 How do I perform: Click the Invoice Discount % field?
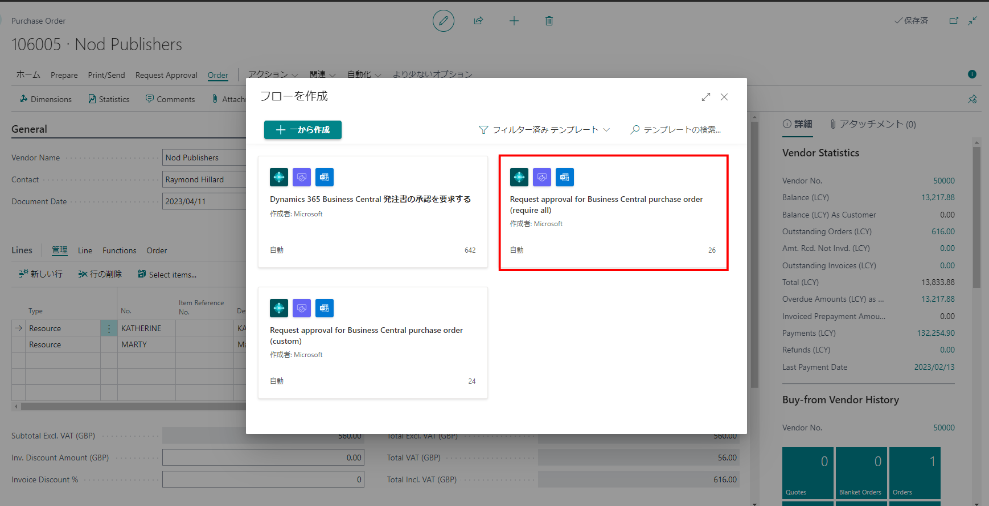pyautogui.click(x=264, y=480)
